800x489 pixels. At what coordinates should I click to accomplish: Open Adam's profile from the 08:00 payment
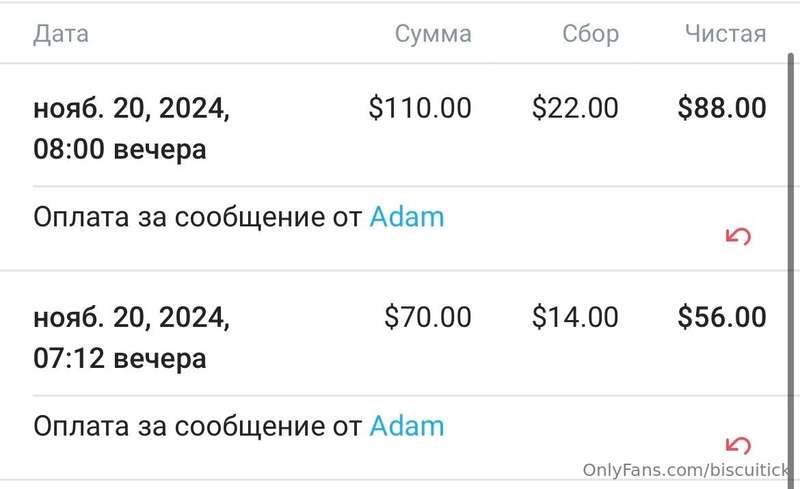point(407,216)
